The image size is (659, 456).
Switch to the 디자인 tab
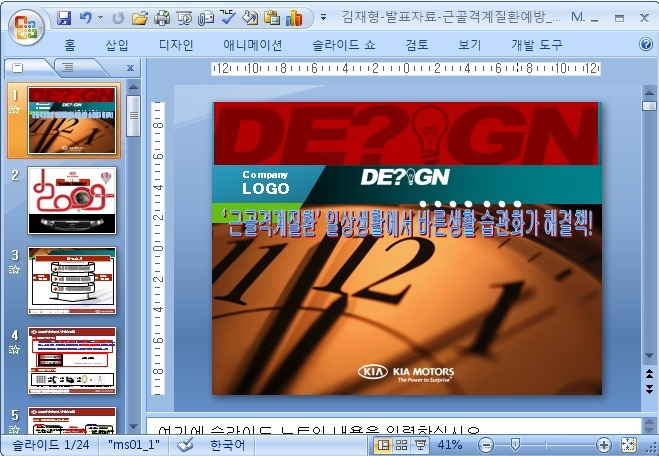pos(176,45)
